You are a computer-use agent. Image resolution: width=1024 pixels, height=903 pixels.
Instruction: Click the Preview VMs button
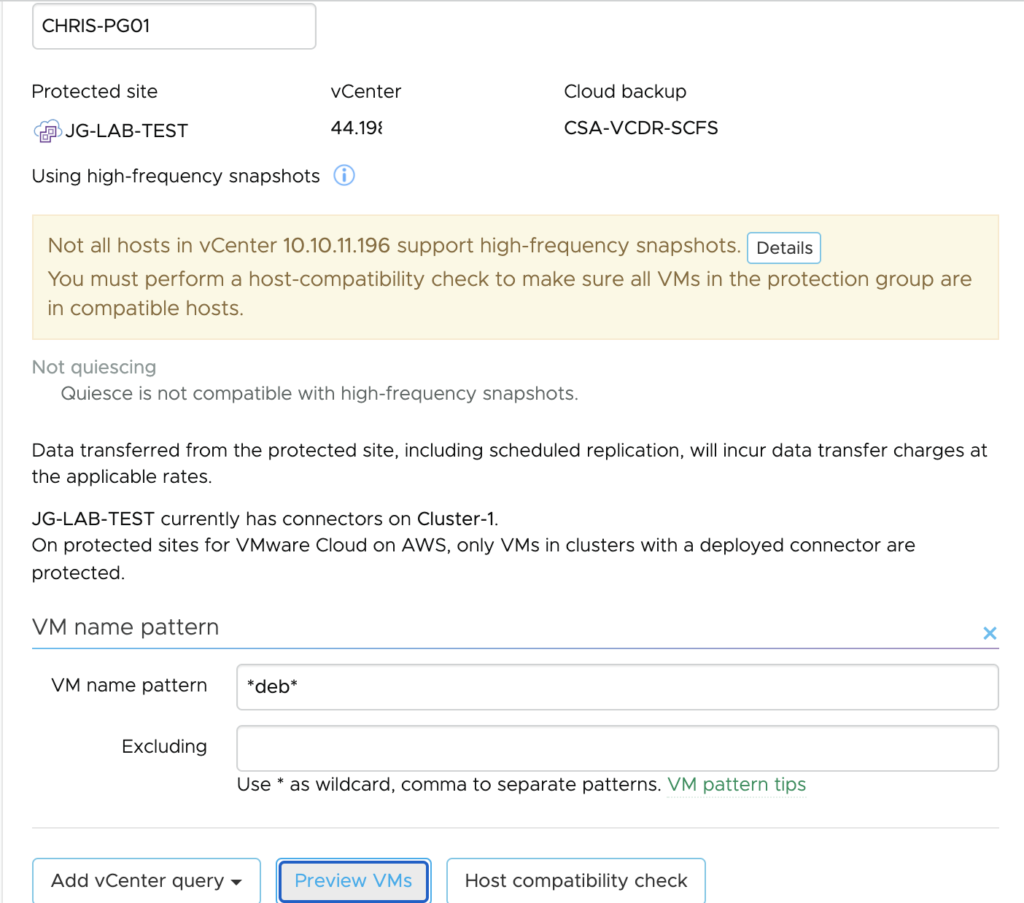pos(353,881)
